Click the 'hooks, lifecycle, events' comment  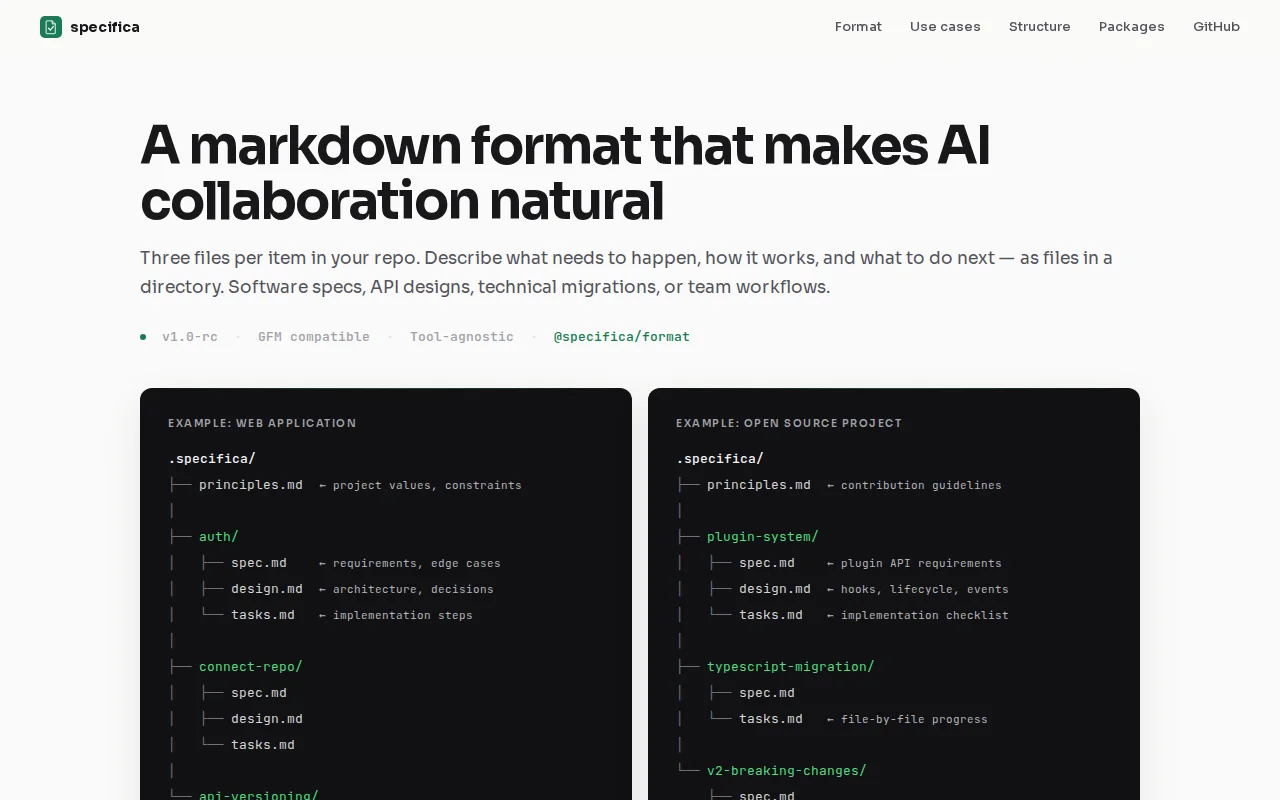click(x=918, y=589)
